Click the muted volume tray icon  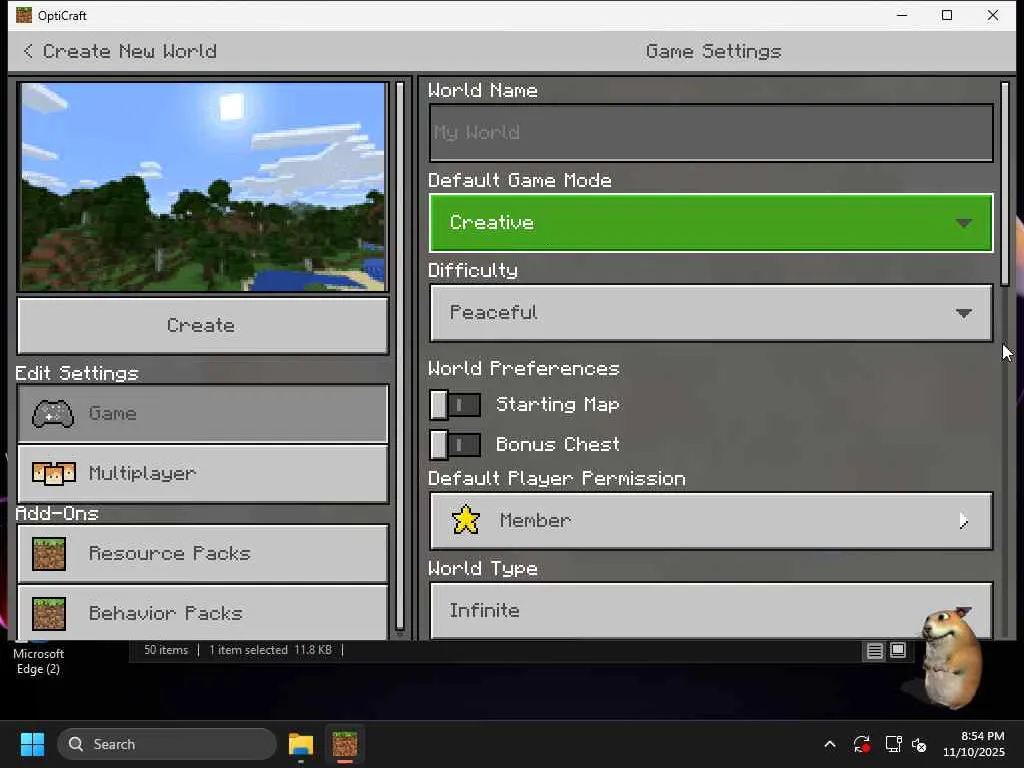click(920, 744)
